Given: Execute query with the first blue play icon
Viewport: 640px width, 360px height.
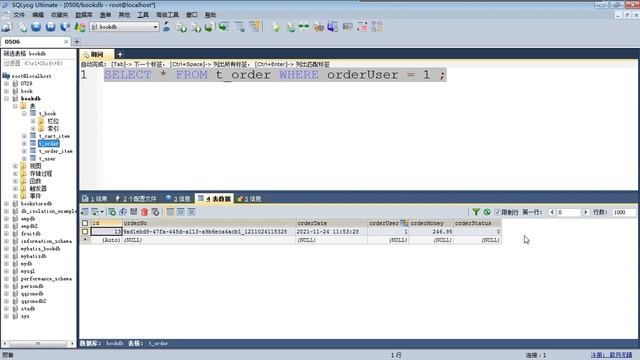Looking at the screenshot, I should pyautogui.click(x=36, y=27).
